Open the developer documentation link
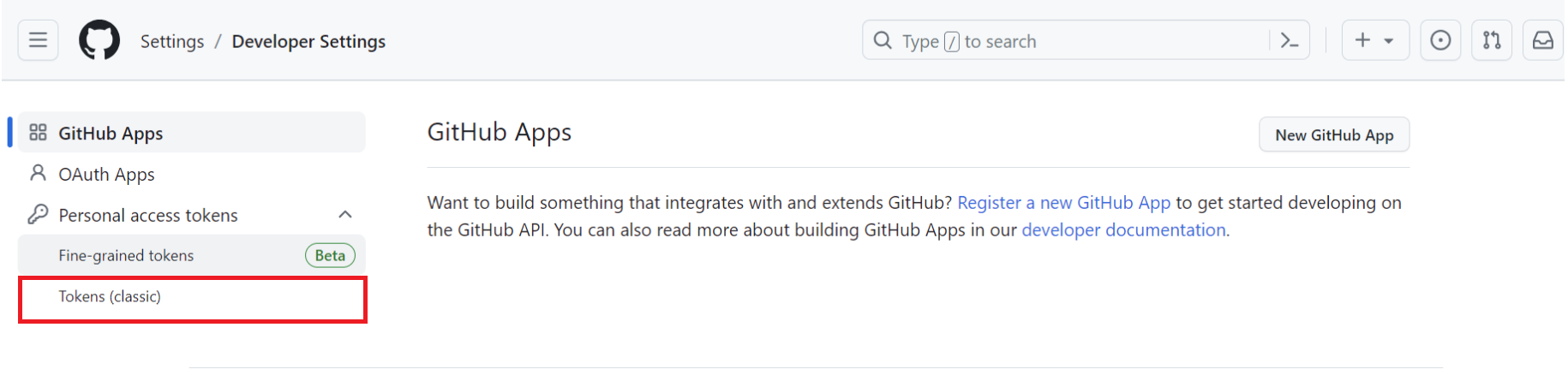The image size is (1568, 381). coord(1123,230)
